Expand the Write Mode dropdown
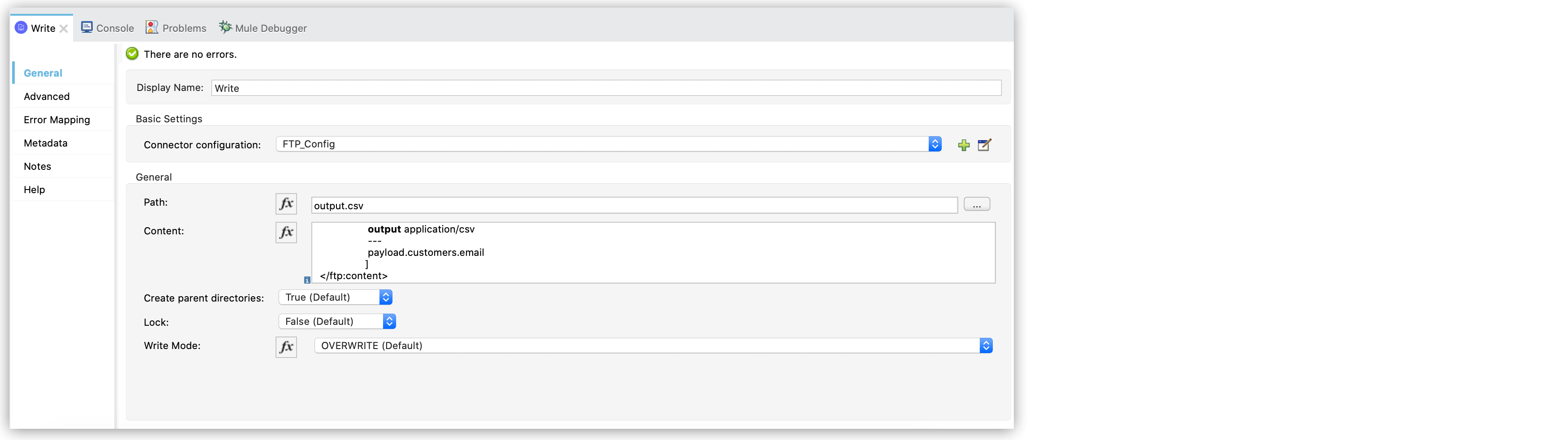 (653, 345)
